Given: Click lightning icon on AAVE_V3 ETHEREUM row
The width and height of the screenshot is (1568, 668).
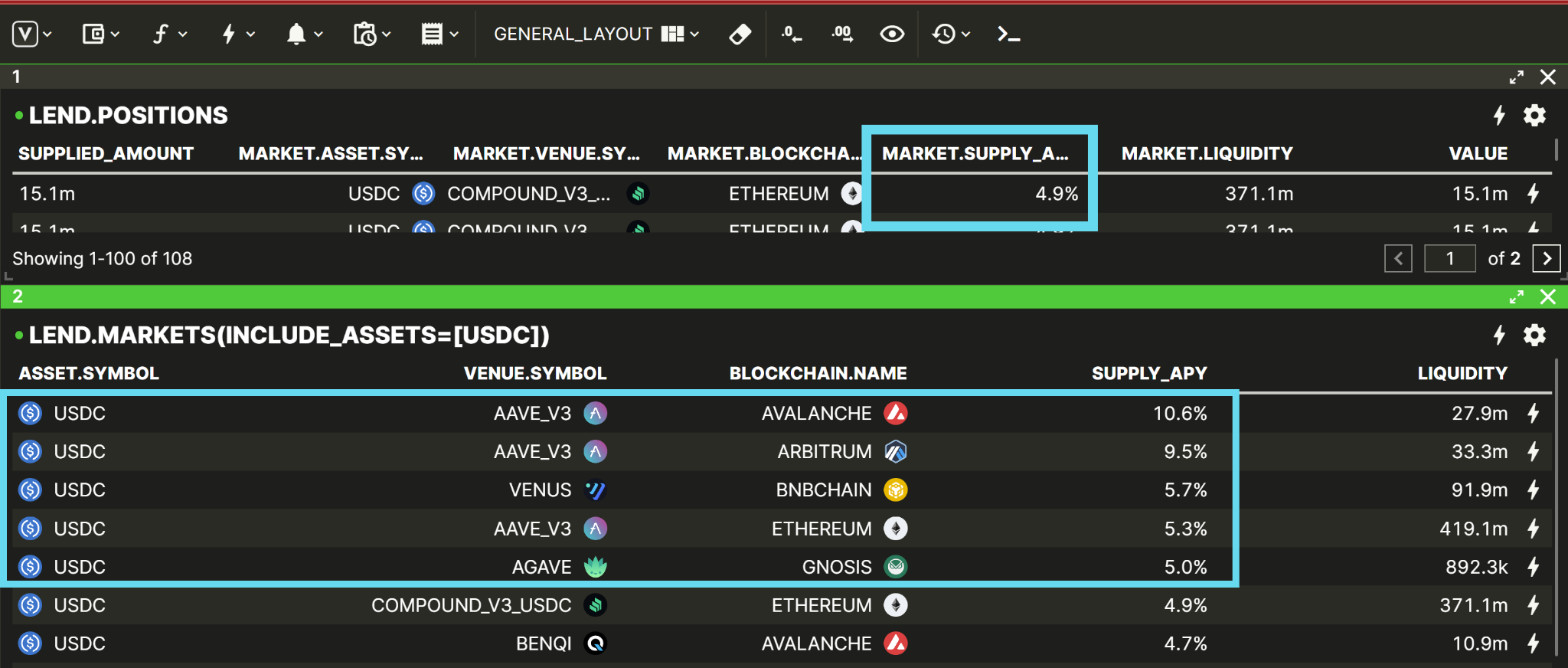Looking at the screenshot, I should click(x=1533, y=529).
